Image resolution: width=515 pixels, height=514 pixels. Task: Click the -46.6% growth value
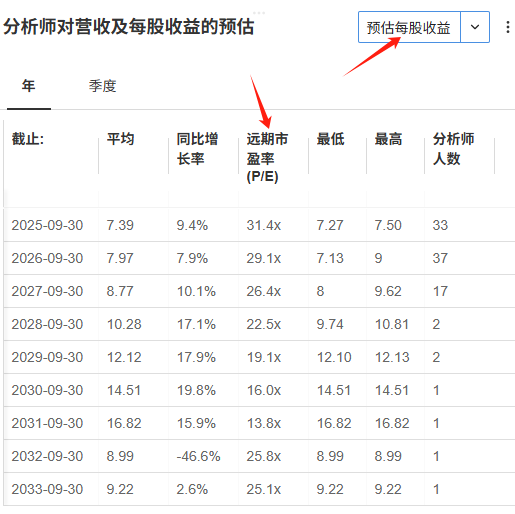(198, 456)
